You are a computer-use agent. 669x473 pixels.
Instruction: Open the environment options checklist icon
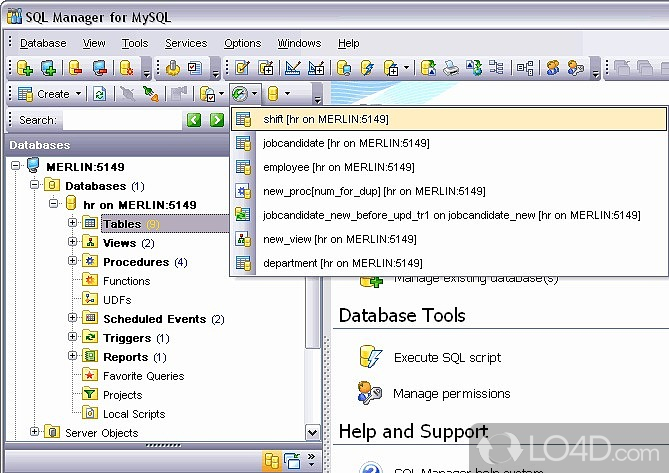[x=195, y=68]
